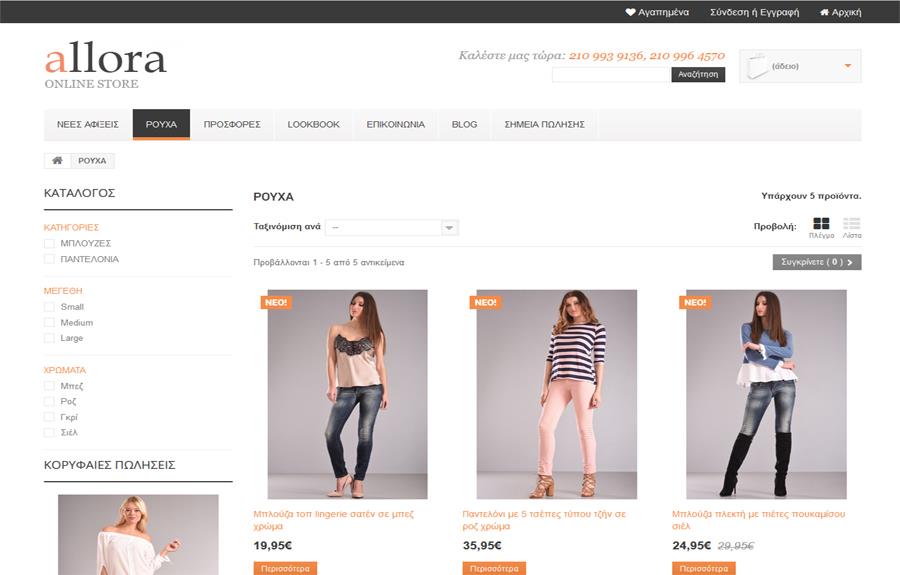Click the heart icon next to Αγαπημένα
Image resolution: width=900 pixels, height=575 pixels.
click(x=630, y=12)
